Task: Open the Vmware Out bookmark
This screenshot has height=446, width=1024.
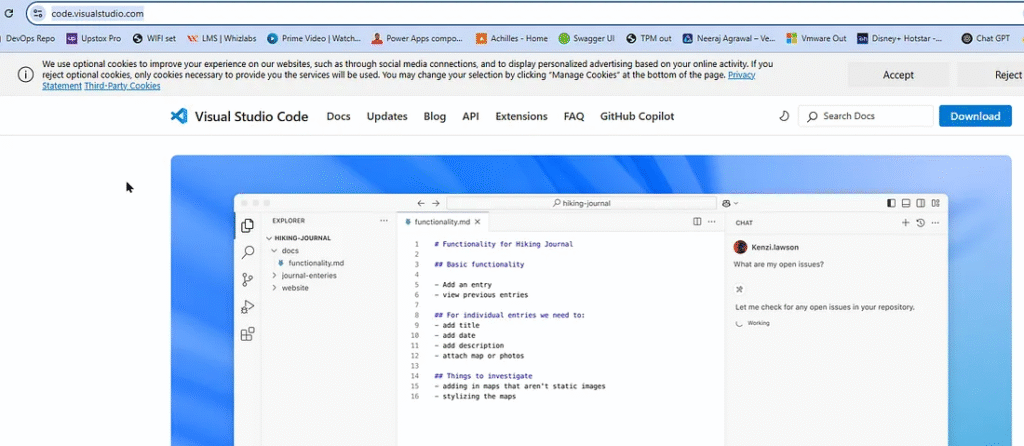Action: coord(816,39)
